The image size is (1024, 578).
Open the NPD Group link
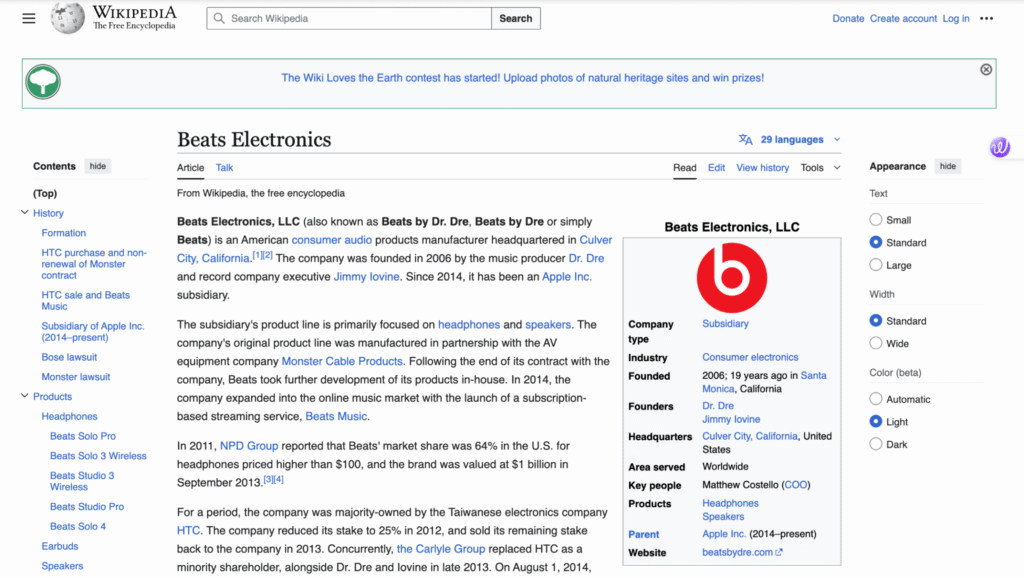point(249,445)
